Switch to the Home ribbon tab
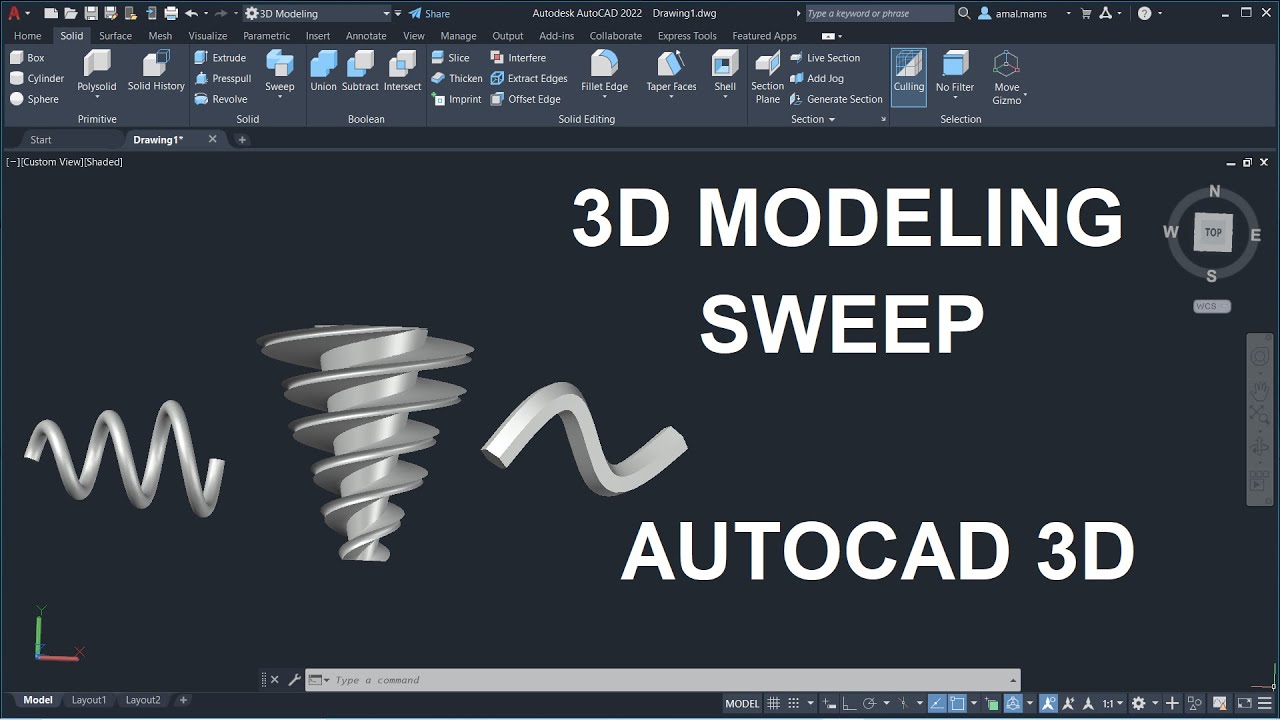 [28, 36]
